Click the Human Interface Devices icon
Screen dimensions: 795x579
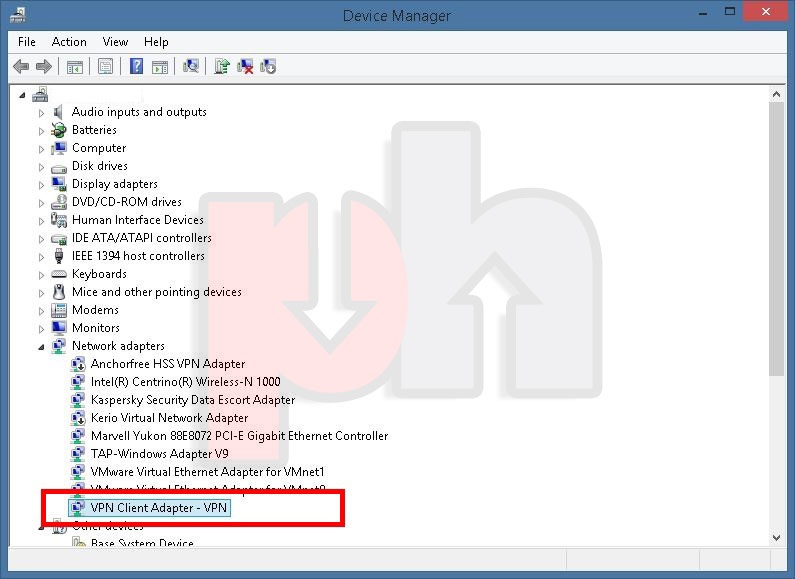[x=59, y=220]
